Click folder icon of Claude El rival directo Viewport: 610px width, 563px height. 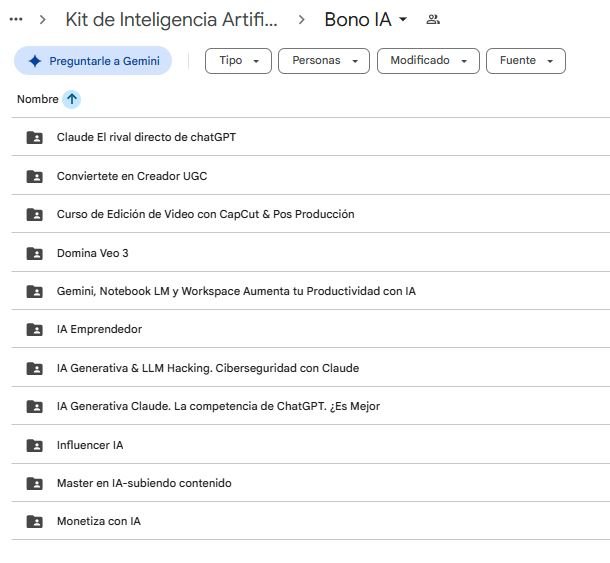coord(35,137)
